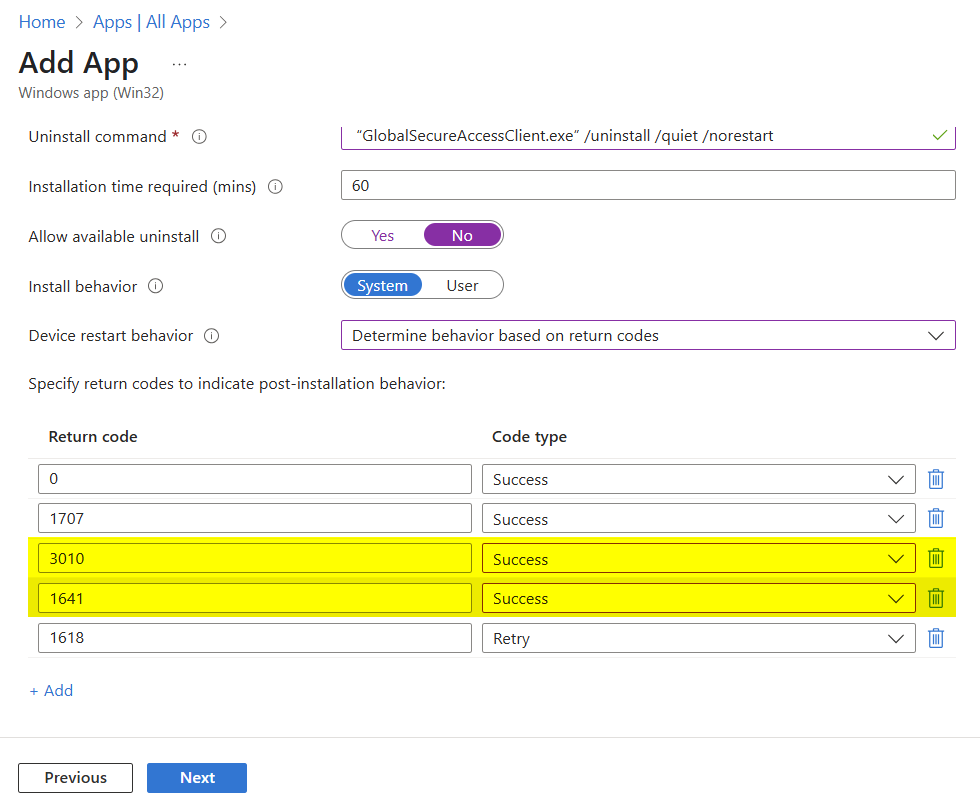Delete the return code 1618 row
The height and width of the screenshot is (811, 980).
click(x=936, y=639)
